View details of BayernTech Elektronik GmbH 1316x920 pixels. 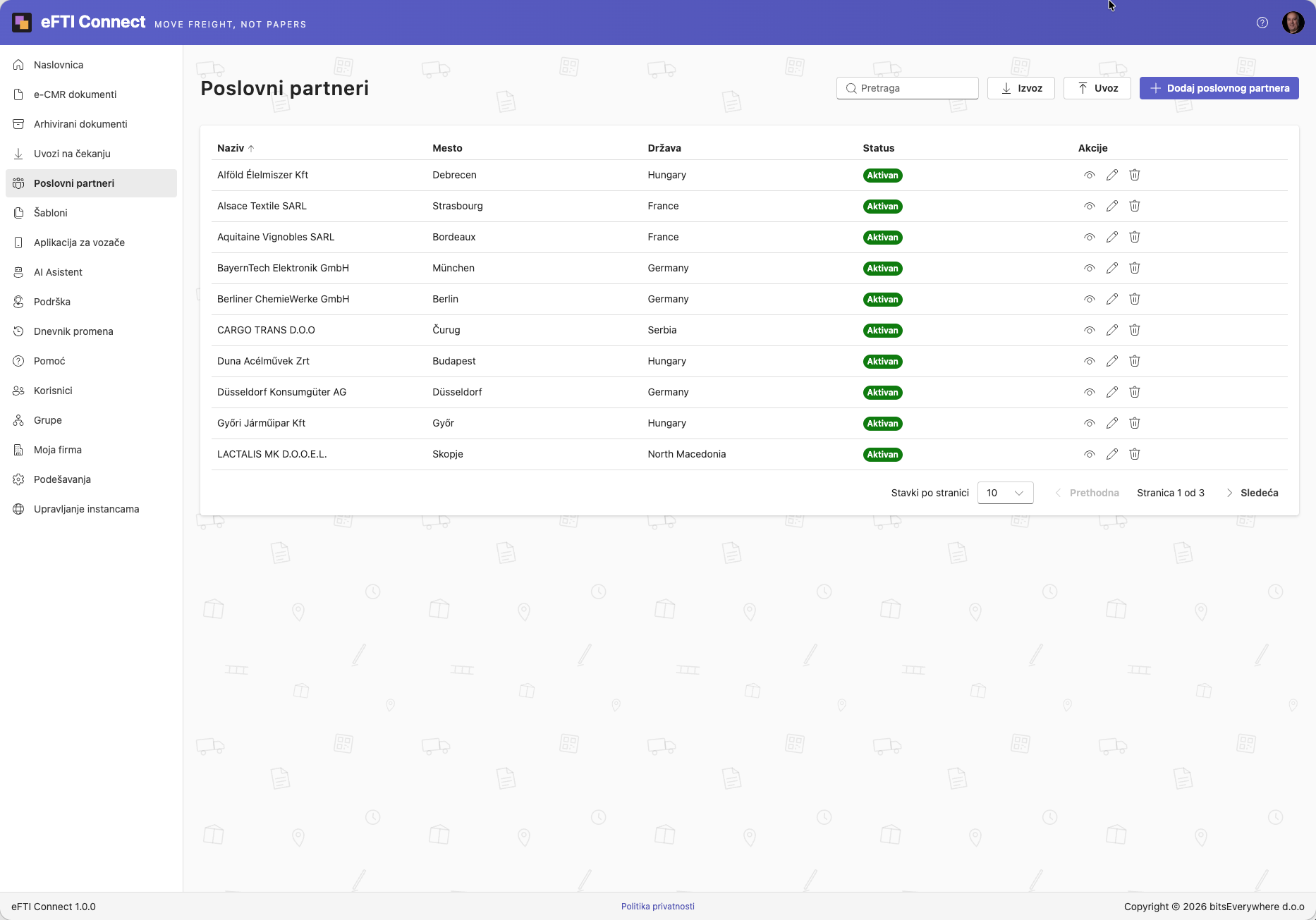[1090, 268]
